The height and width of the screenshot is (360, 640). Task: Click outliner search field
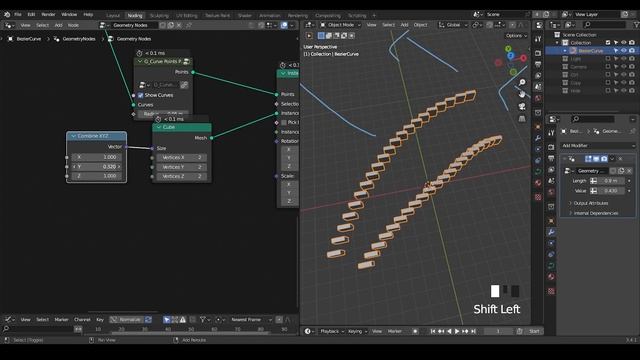point(604,25)
